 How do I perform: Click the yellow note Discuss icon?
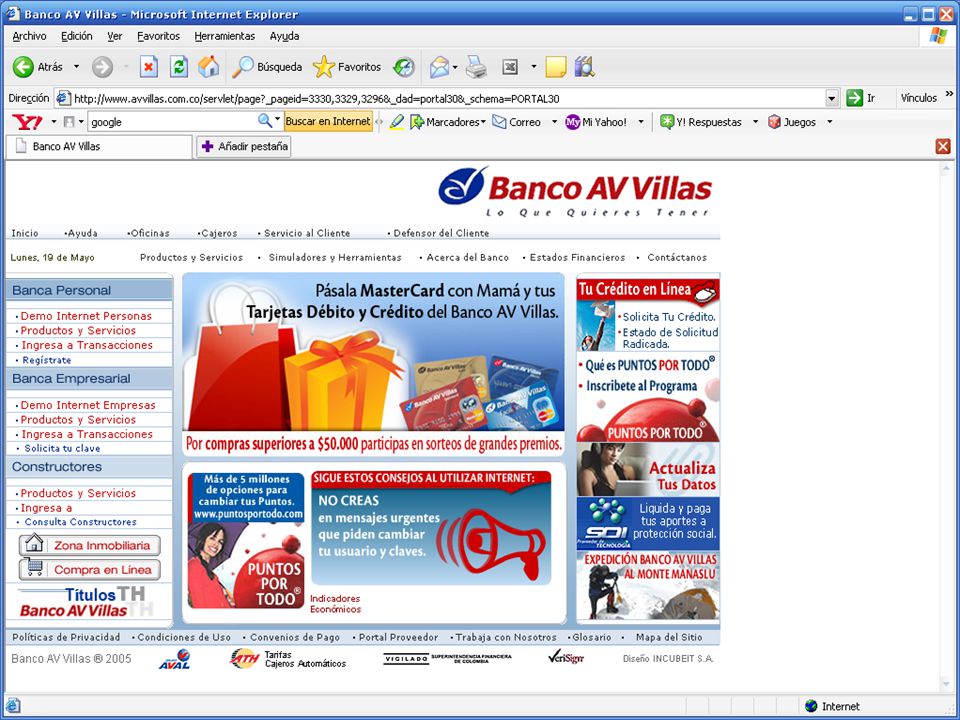coord(555,67)
